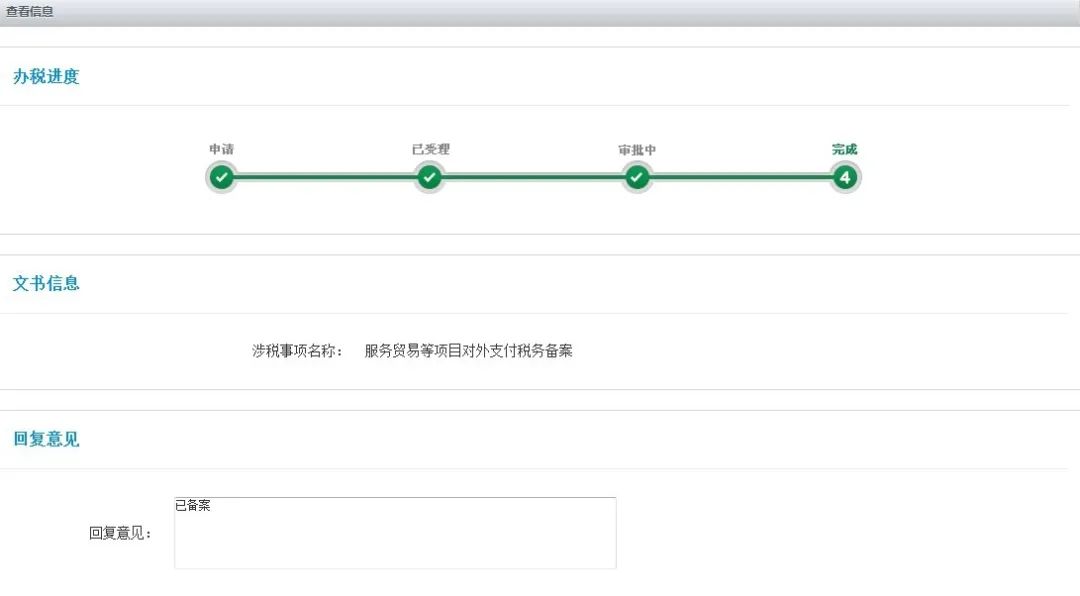The width and height of the screenshot is (1080, 596).
Task: Click the 回复意见： field label
Action: coord(121,533)
